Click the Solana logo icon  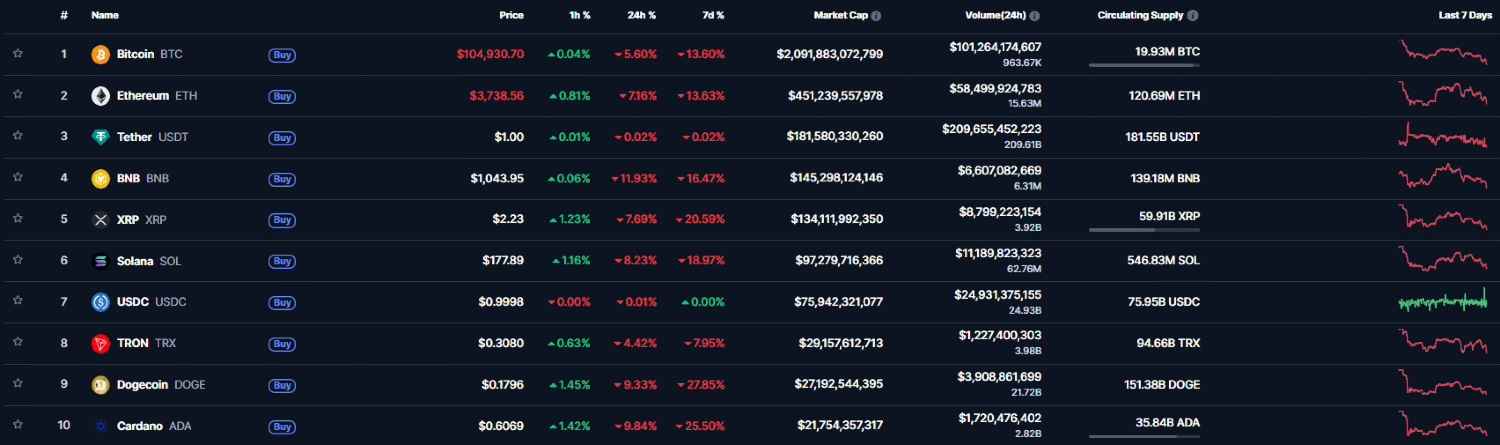[100, 261]
